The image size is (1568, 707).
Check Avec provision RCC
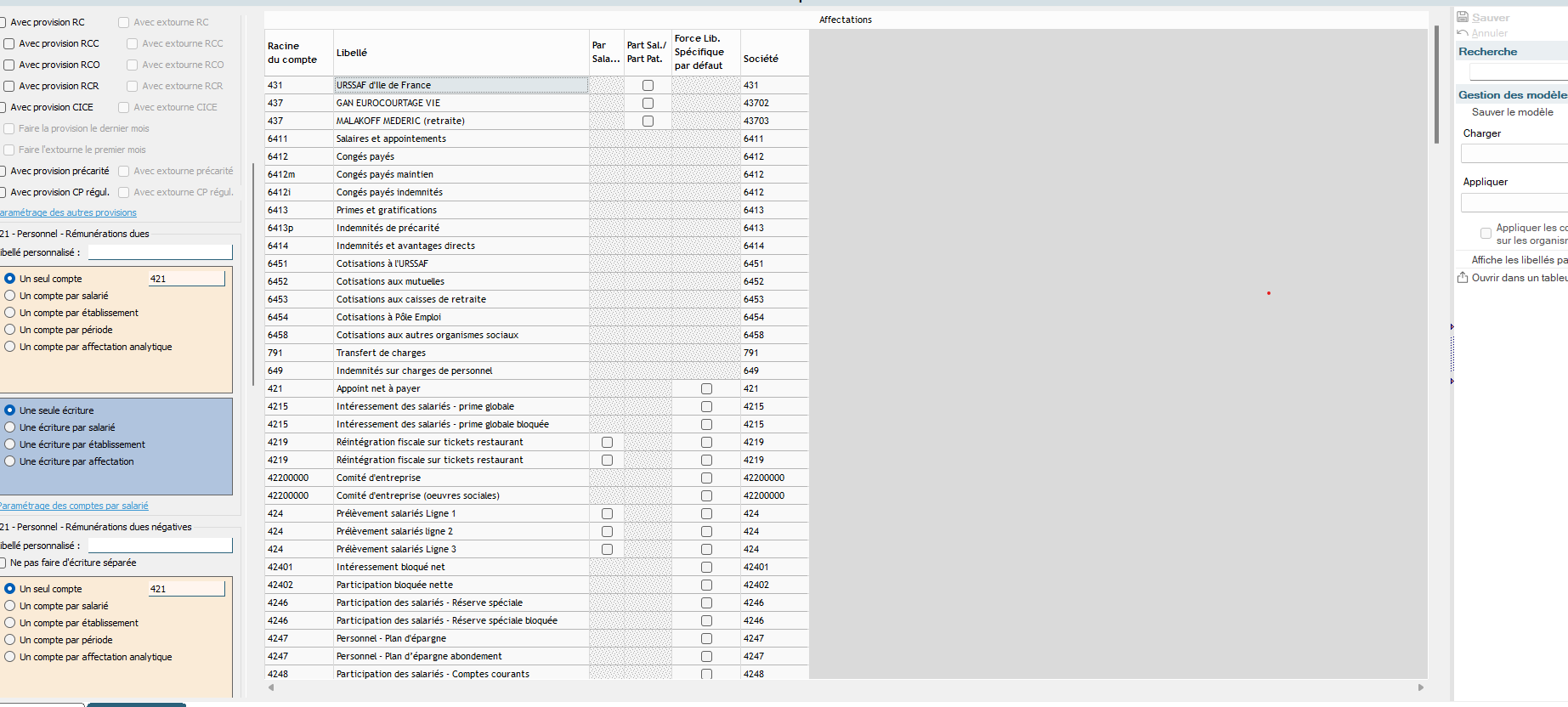pyautogui.click(x=9, y=43)
